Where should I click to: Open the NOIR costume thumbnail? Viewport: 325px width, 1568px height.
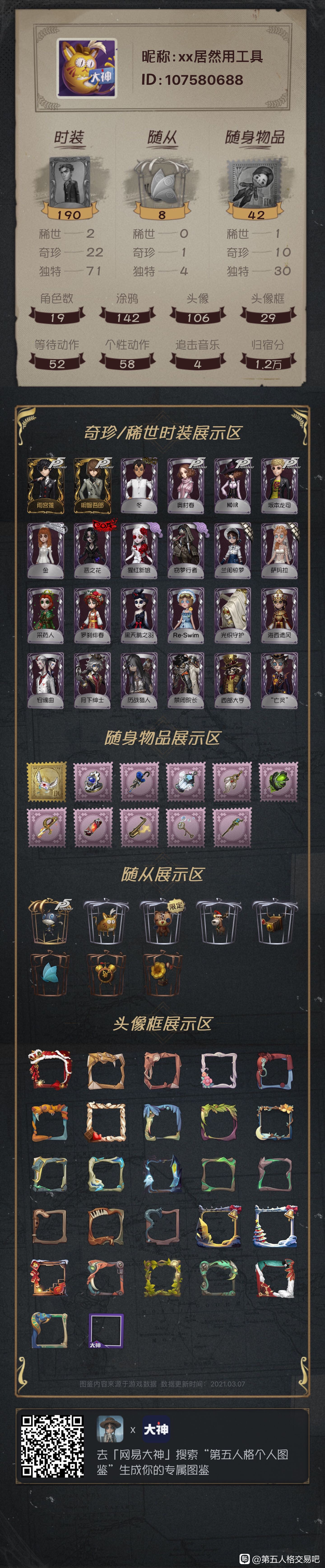coord(232,485)
